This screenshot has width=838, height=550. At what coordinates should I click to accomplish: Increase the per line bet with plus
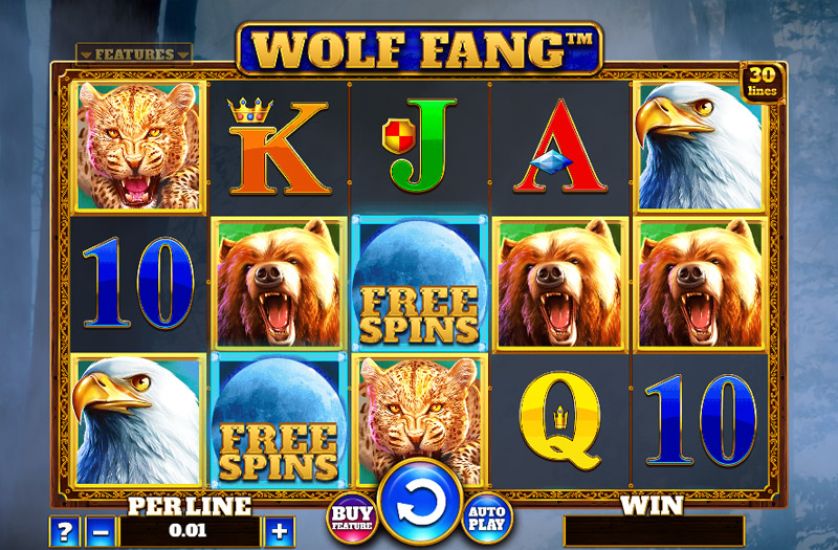coord(279,531)
